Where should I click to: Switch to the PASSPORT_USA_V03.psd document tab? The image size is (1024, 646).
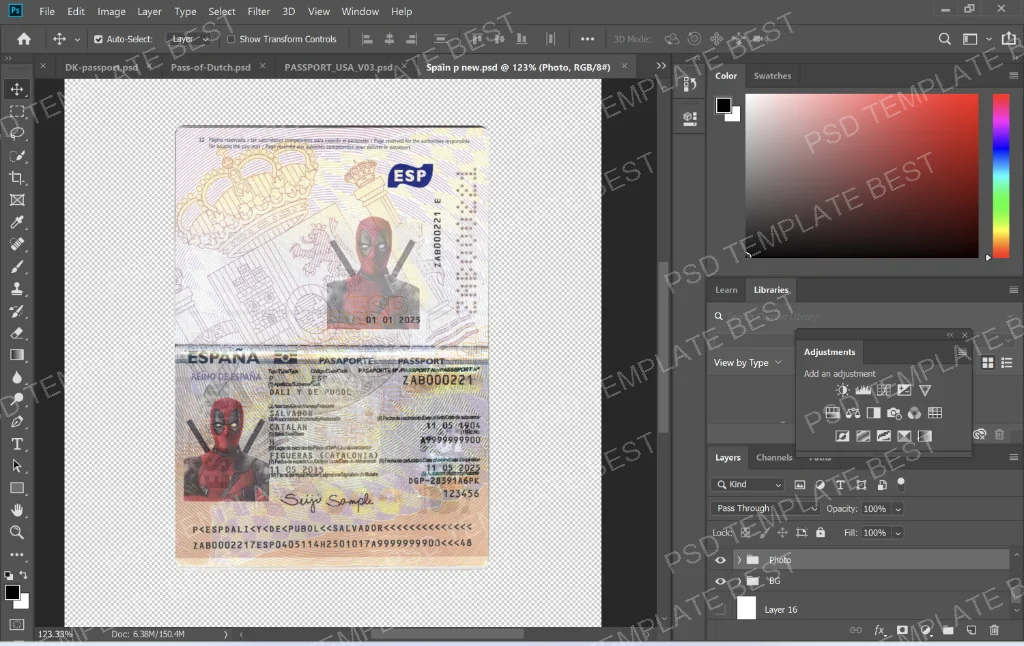coord(338,67)
